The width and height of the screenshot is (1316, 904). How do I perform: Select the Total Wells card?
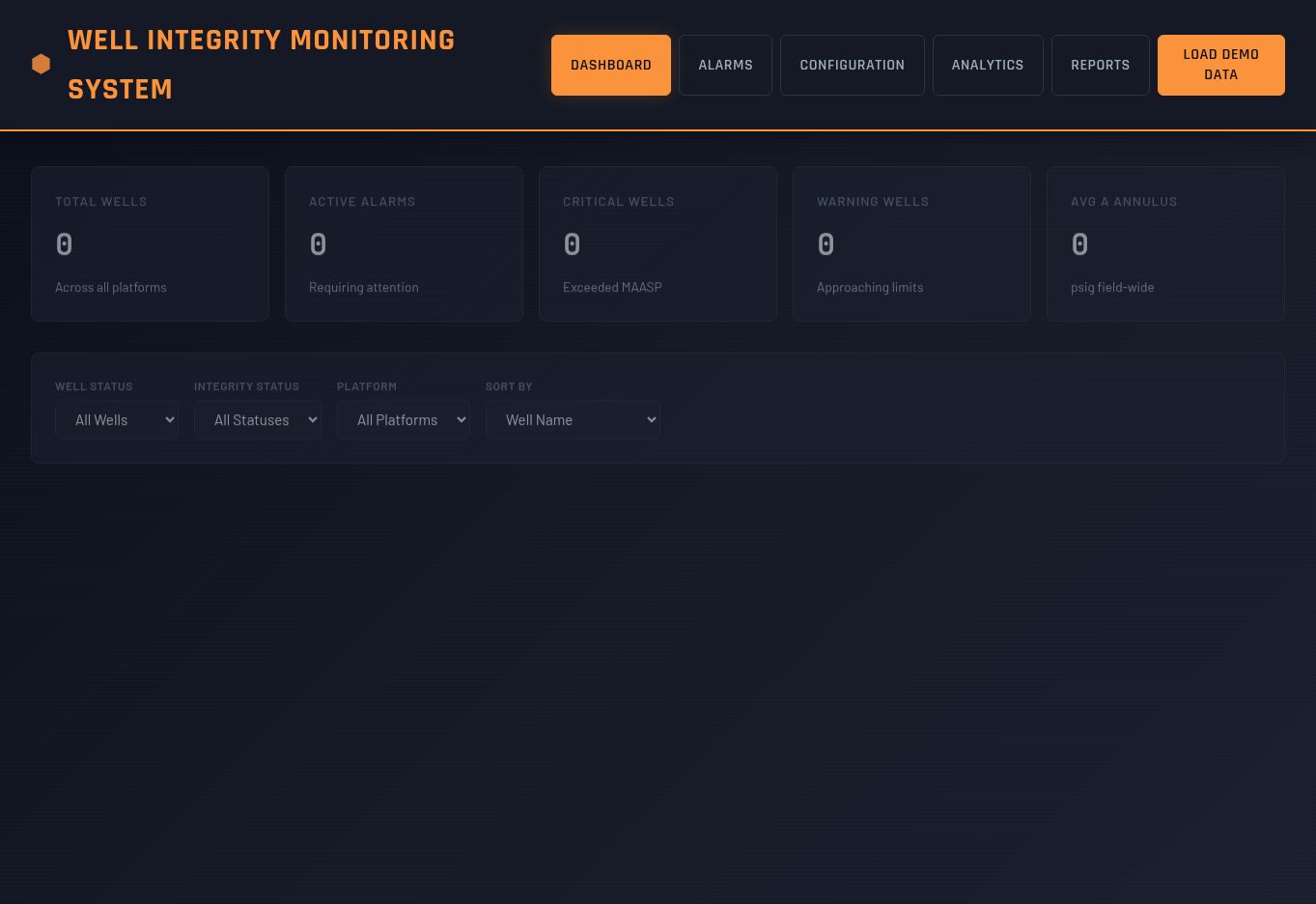pos(150,243)
